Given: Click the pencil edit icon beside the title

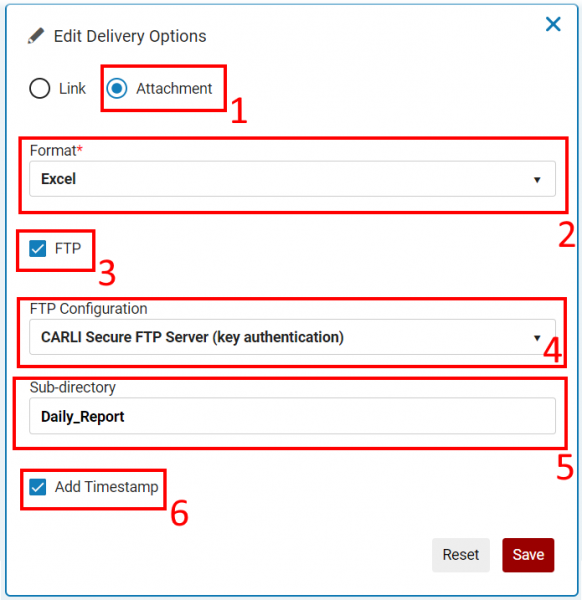Looking at the screenshot, I should click(36, 36).
